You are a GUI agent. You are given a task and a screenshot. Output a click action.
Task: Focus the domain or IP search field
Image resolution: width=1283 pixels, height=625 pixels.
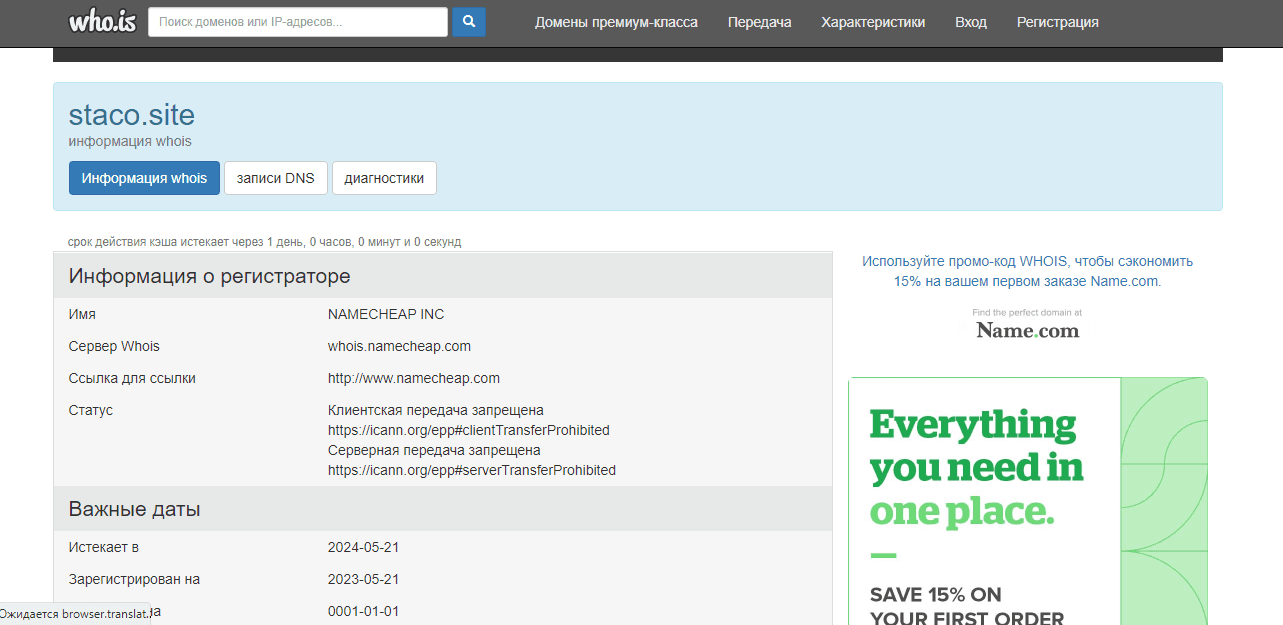coord(297,22)
